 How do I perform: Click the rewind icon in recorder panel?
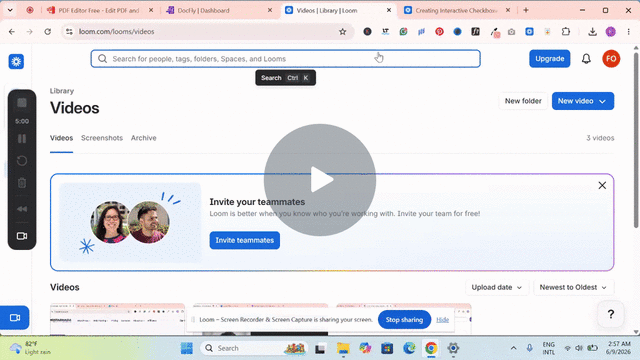pos(22,209)
